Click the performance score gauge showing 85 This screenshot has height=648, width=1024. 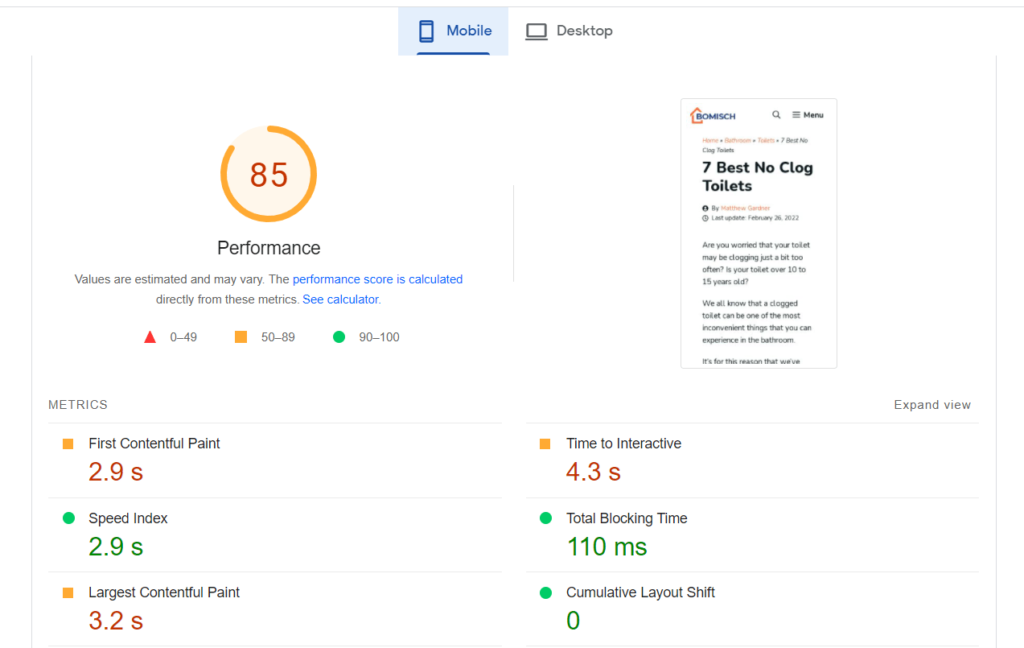pos(268,174)
